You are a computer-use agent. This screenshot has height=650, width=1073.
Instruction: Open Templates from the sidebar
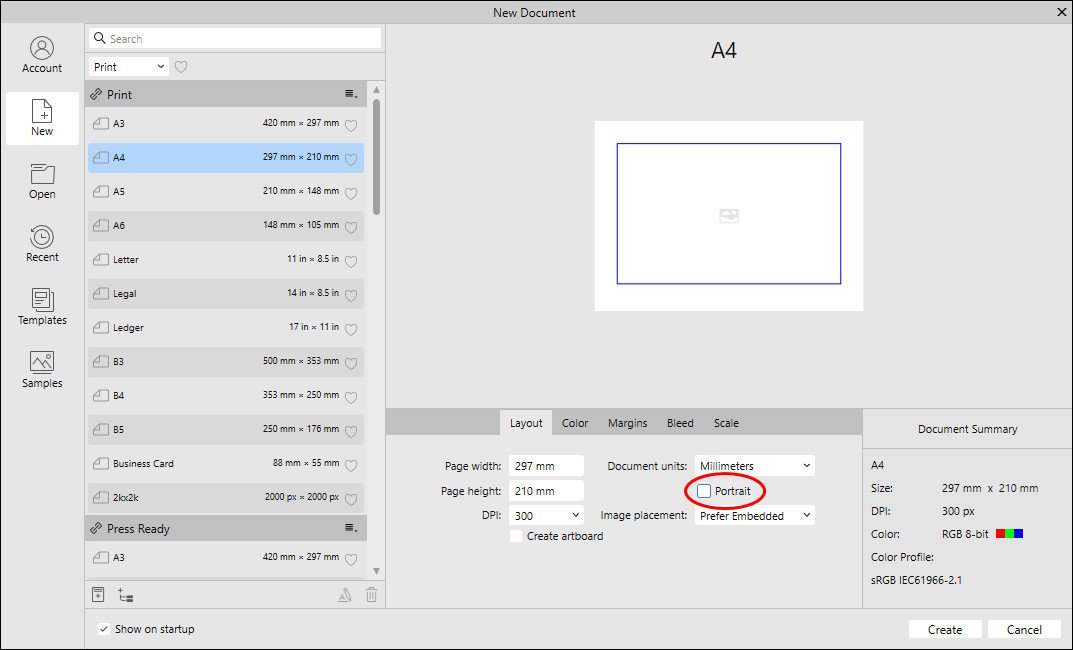[x=41, y=306]
